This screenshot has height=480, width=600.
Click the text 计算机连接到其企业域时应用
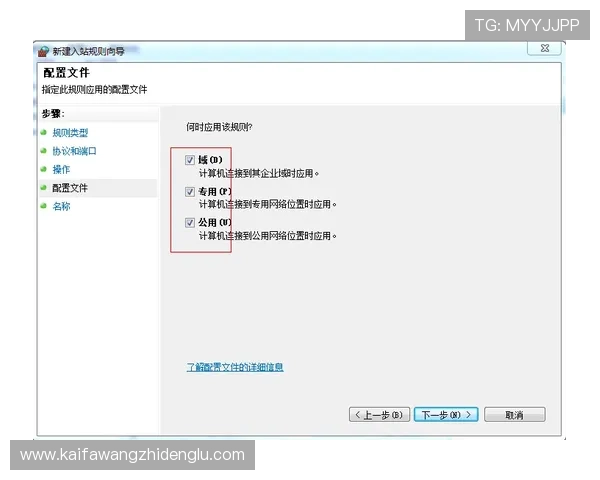[259, 173]
